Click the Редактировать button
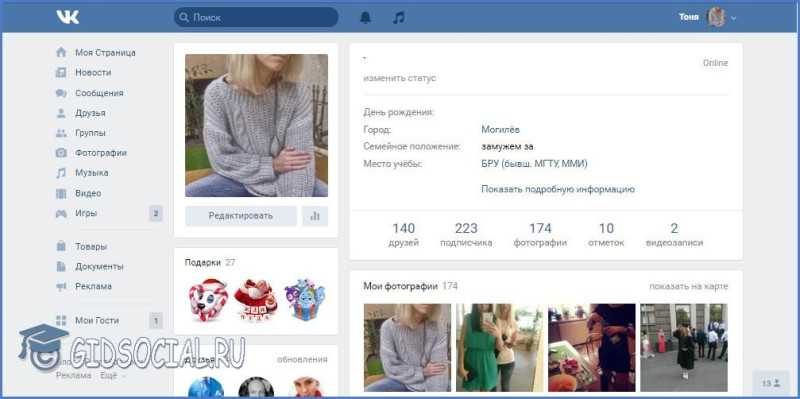Viewport: 800px width, 399px height. pyautogui.click(x=241, y=216)
